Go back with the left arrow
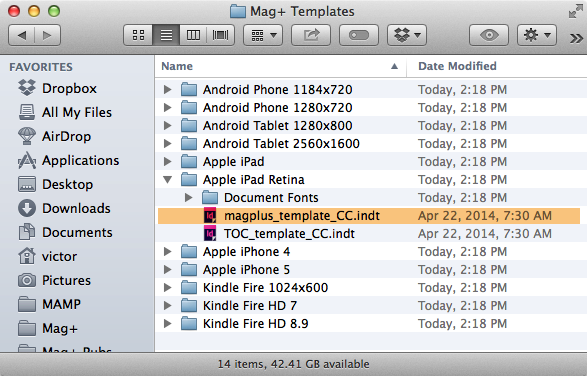587x376 pixels. tap(21, 36)
